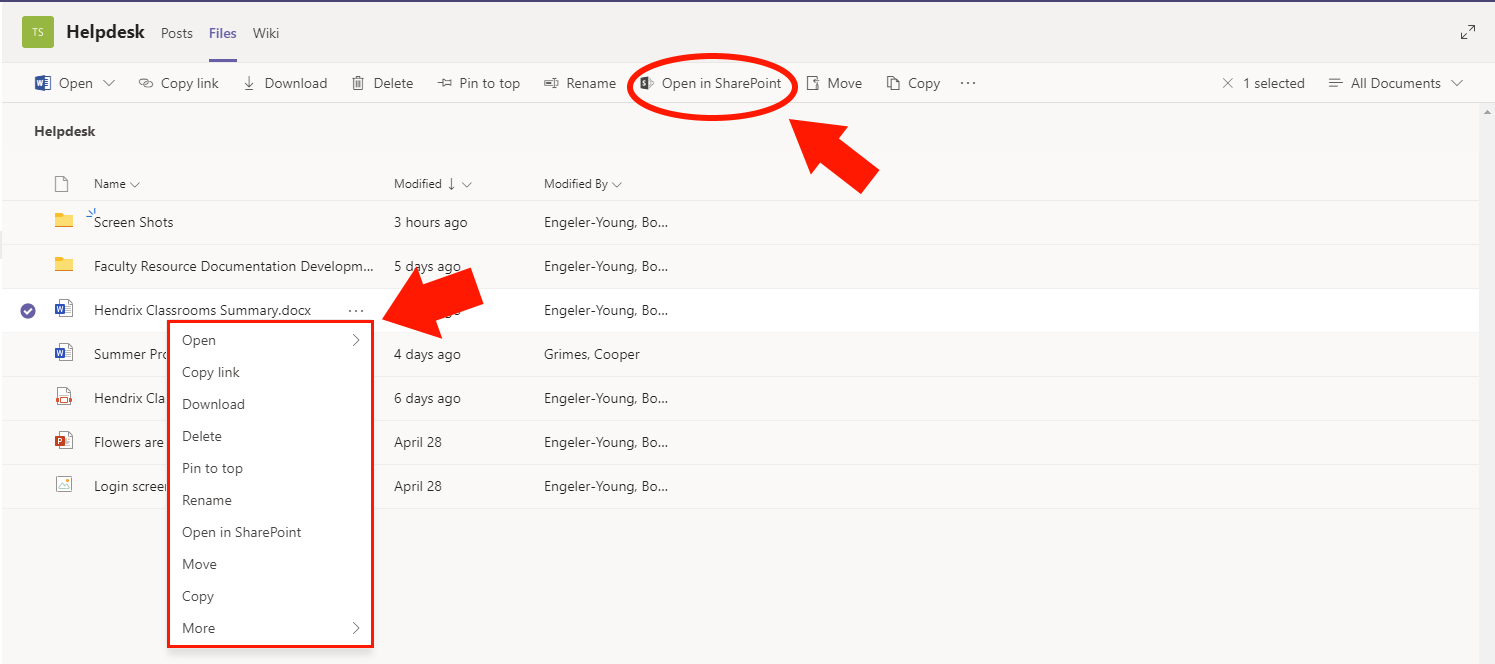Screen dimensions: 1495x664
Task: Click the ellipsis beside Hendrix Classrooms Summary.docx
Action: pos(356,310)
